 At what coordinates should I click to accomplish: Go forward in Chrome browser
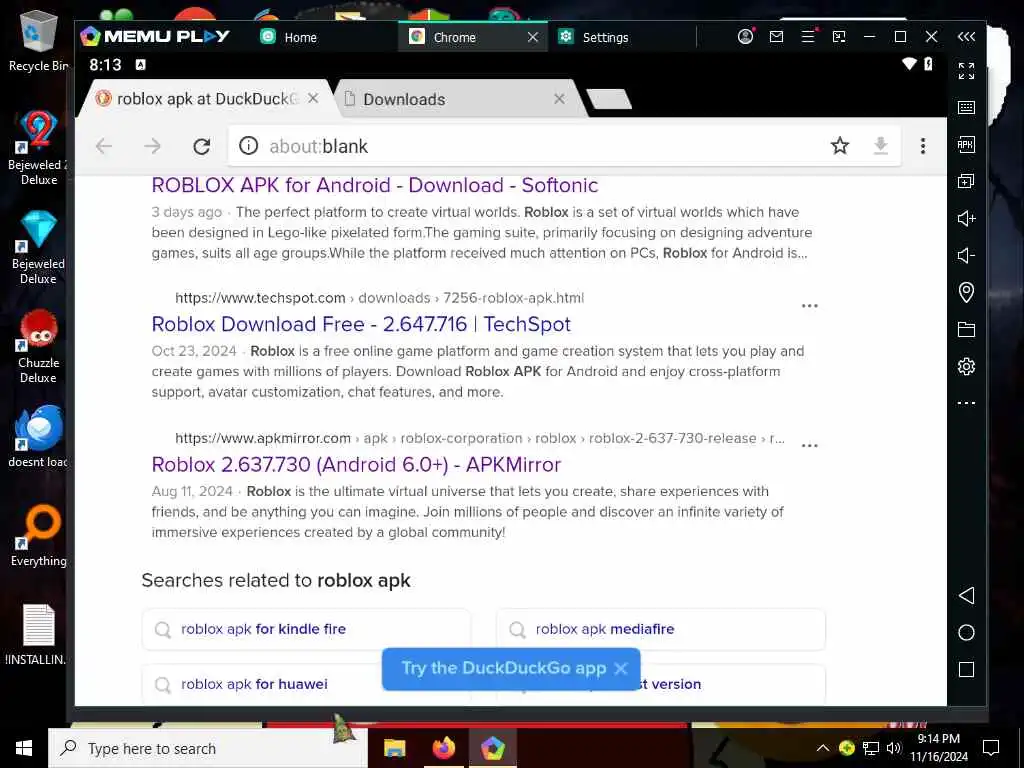pyautogui.click(x=152, y=146)
